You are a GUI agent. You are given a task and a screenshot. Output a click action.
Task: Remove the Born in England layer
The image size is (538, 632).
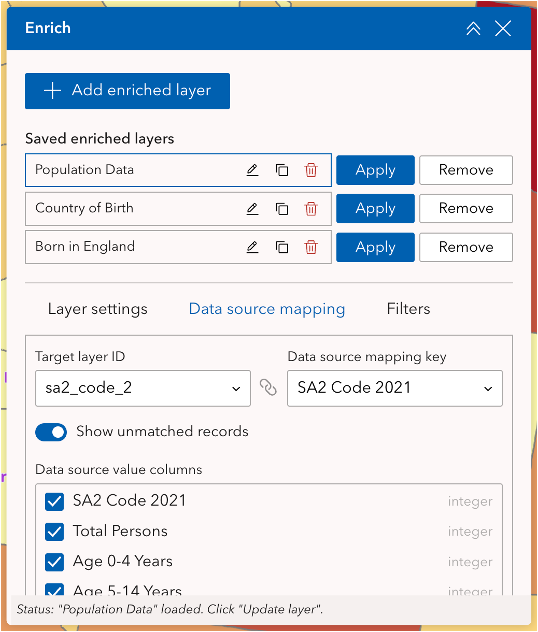tap(466, 247)
